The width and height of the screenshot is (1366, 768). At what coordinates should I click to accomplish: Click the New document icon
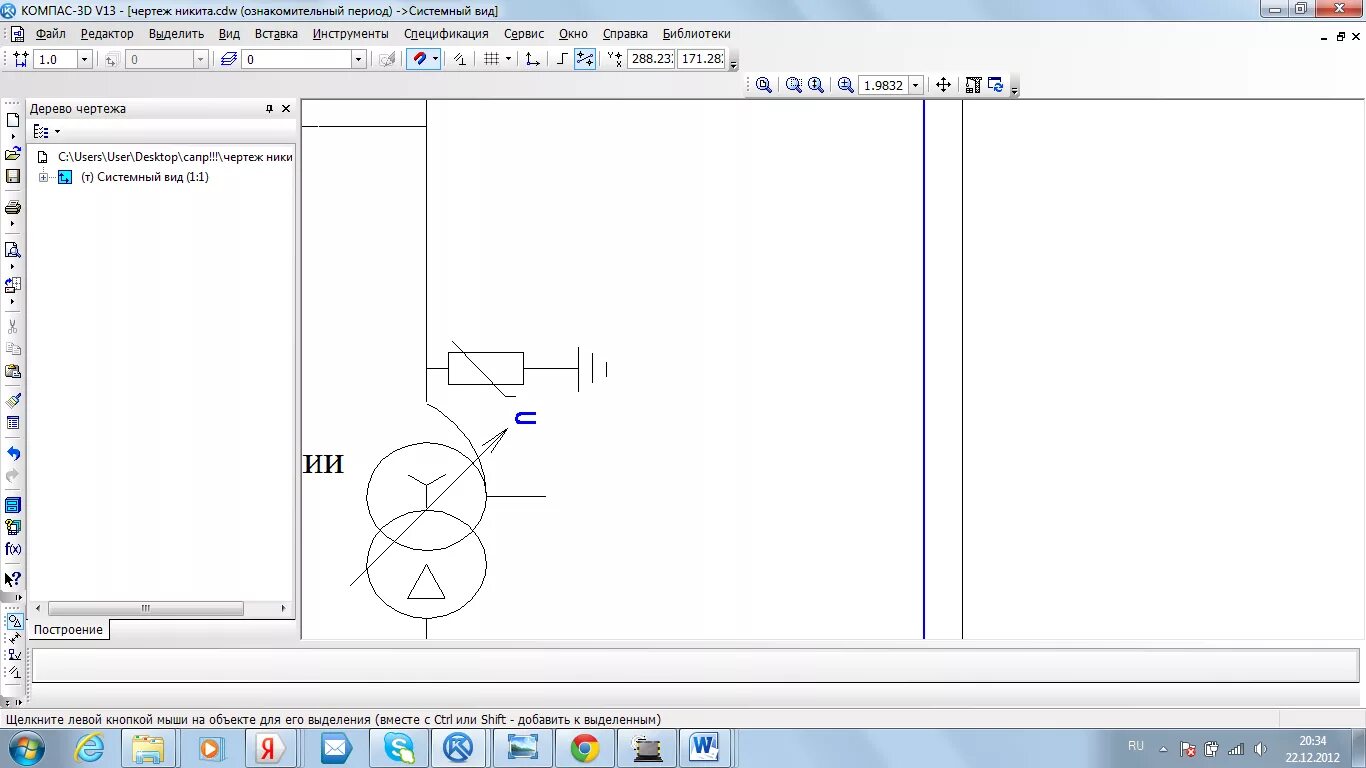click(13, 120)
